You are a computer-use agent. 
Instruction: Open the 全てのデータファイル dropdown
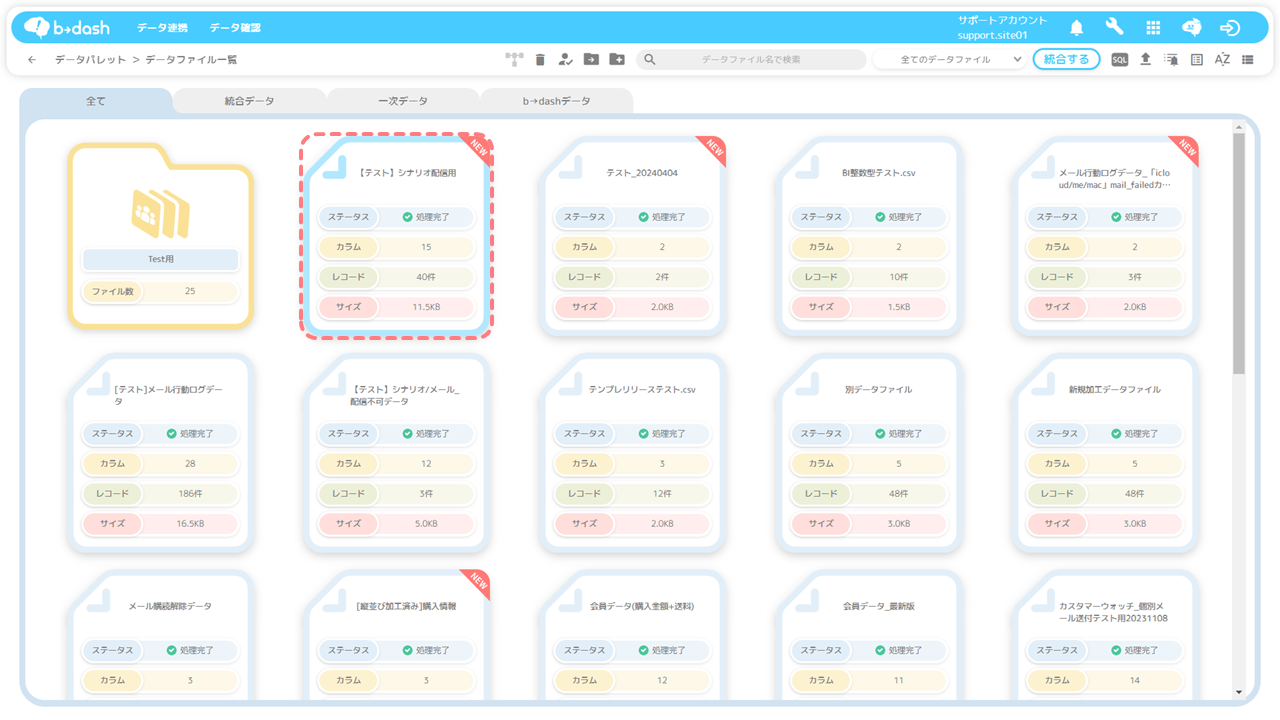[x=949, y=60]
